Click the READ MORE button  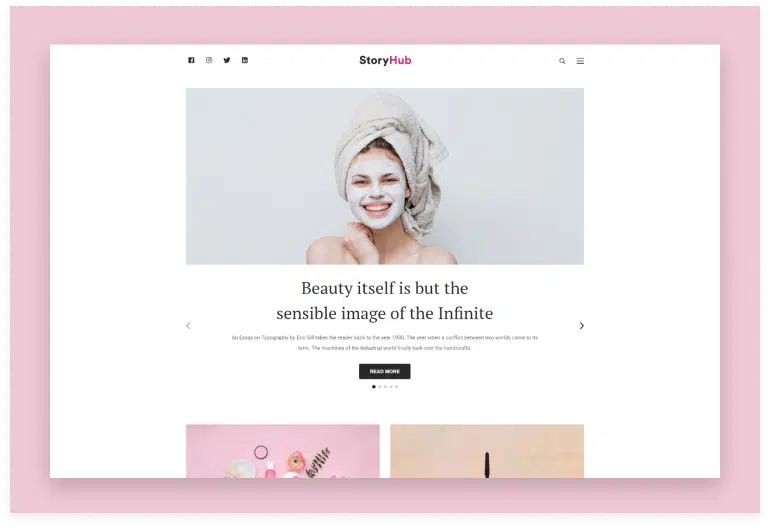tap(385, 371)
